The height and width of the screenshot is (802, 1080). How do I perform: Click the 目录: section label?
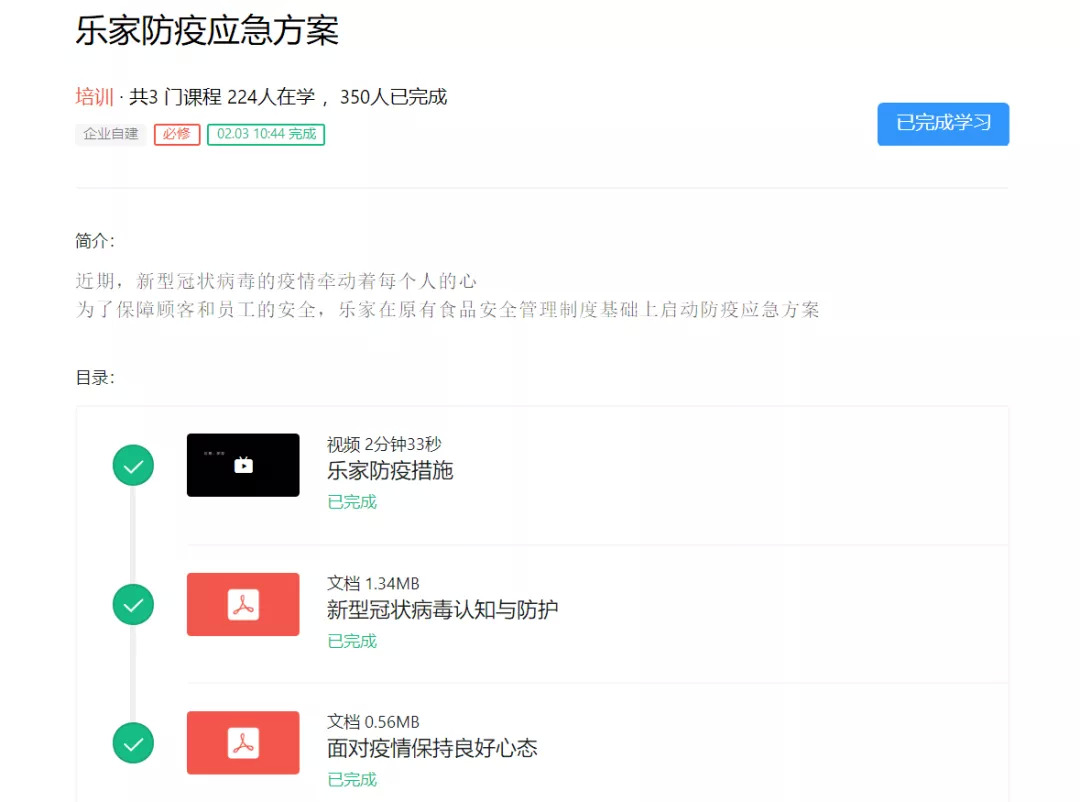click(x=95, y=378)
